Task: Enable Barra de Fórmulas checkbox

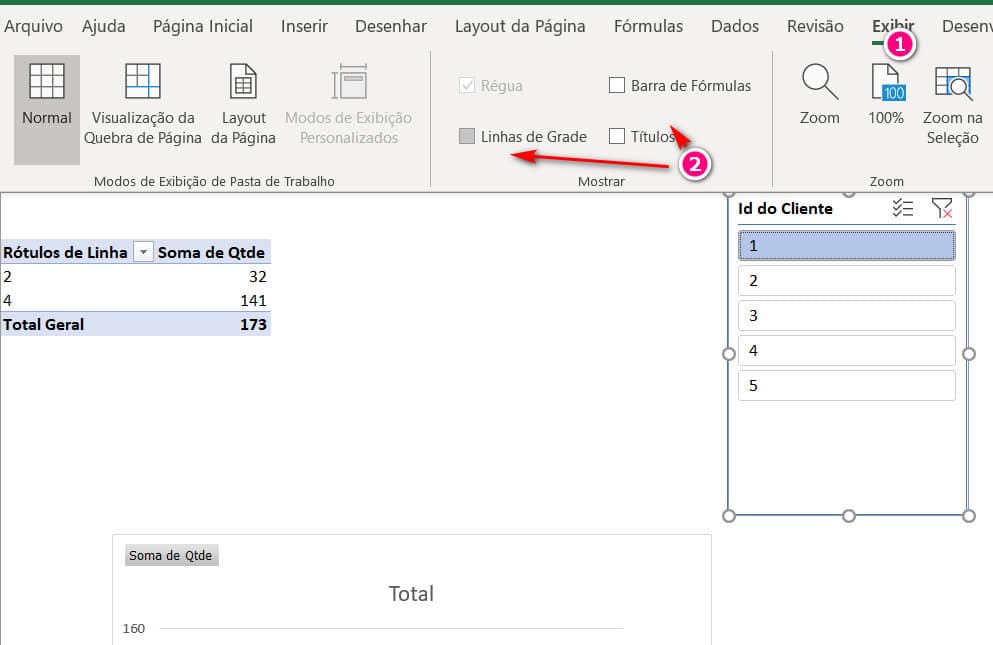Action: point(617,85)
